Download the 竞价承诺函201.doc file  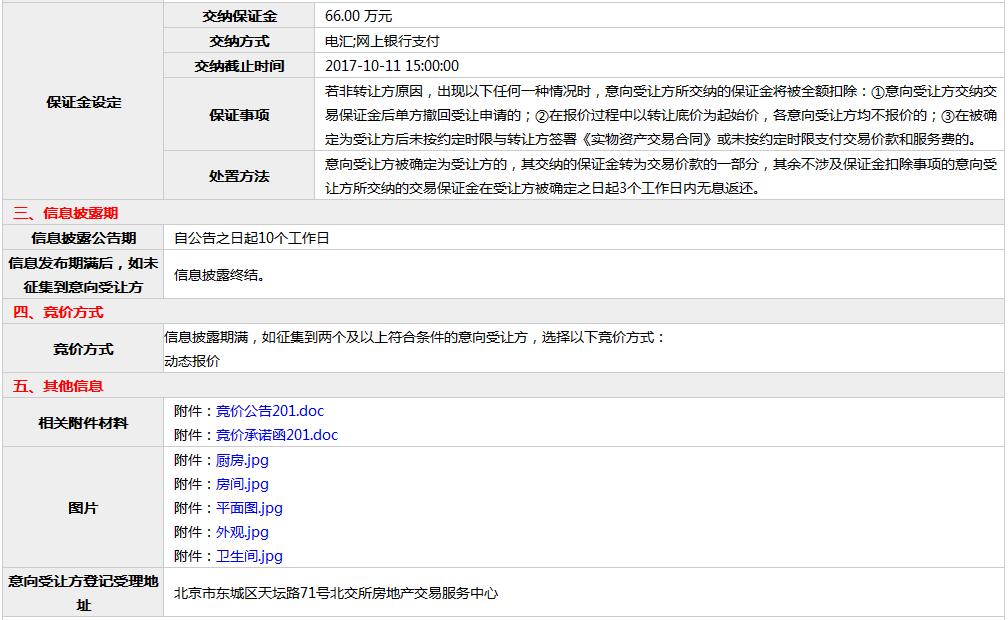point(277,435)
